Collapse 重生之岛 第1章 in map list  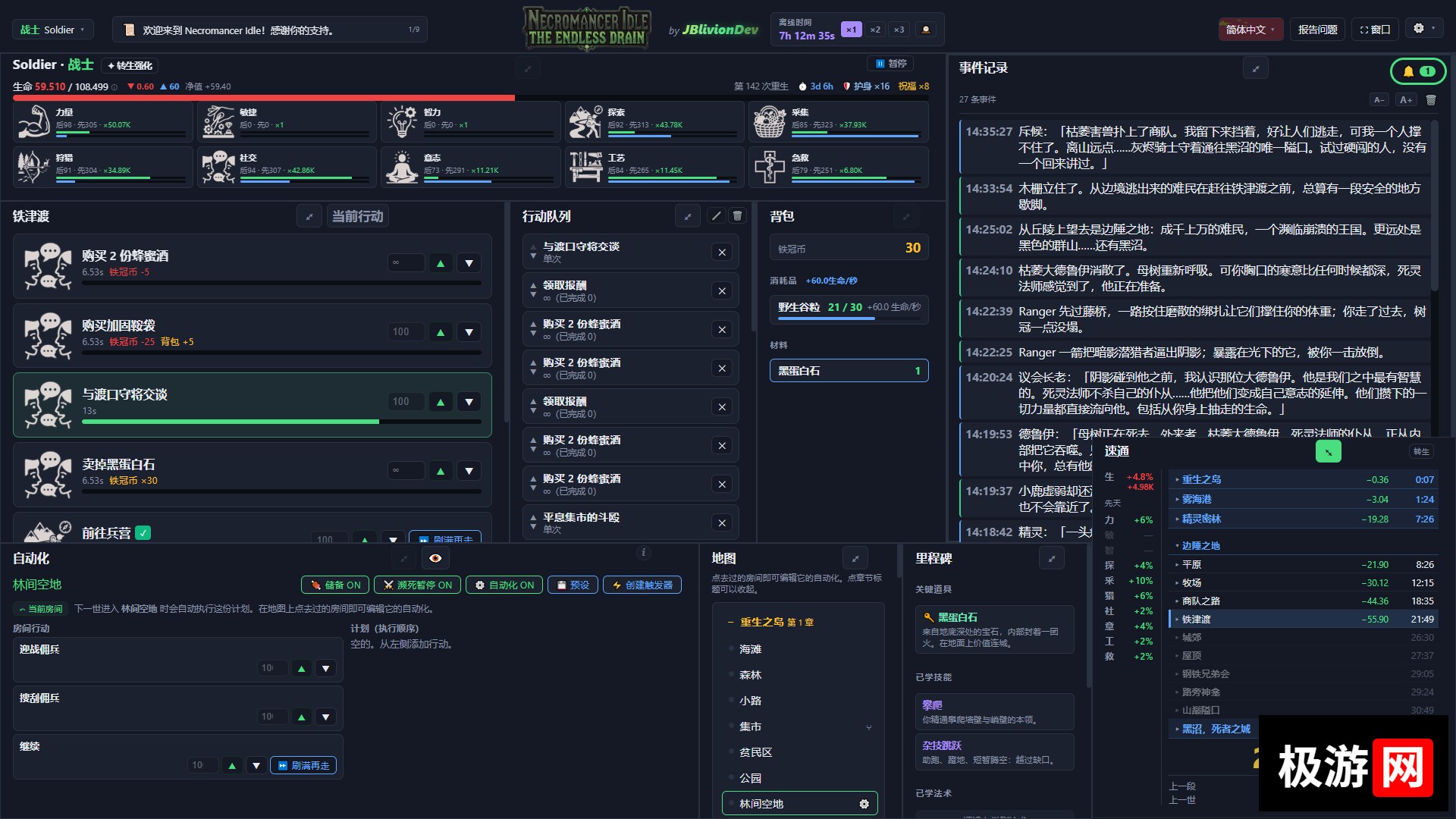click(x=770, y=622)
